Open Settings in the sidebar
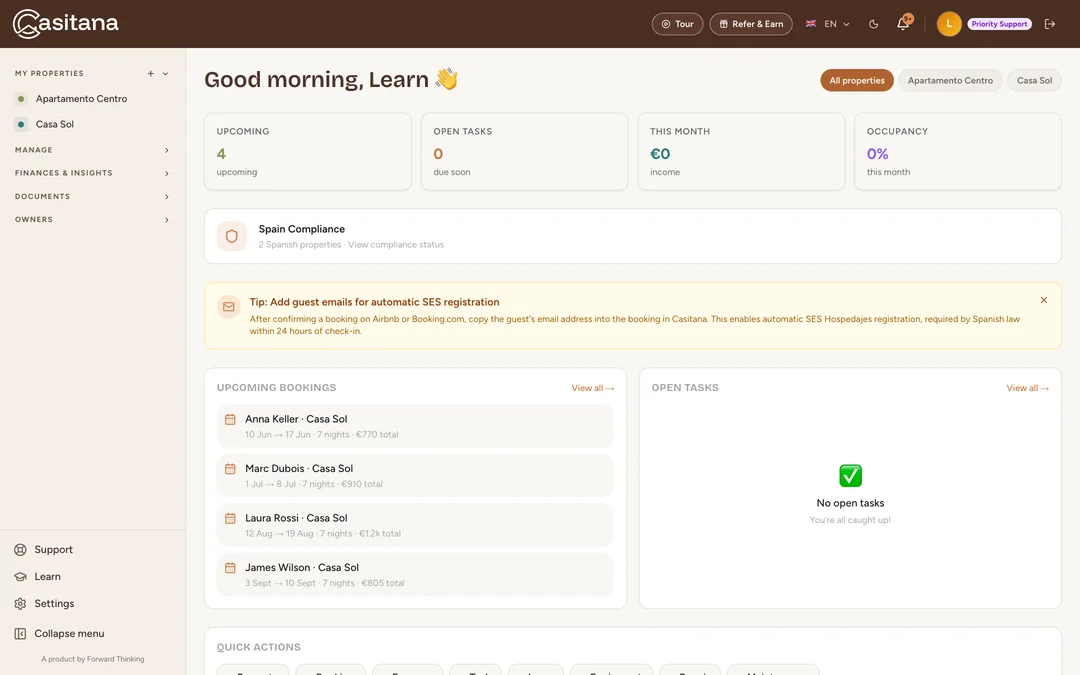Viewport: 1080px width, 675px height. point(54,603)
